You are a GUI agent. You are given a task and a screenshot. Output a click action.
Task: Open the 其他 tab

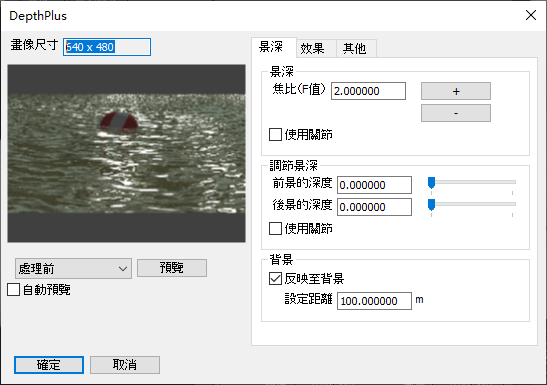(356, 48)
